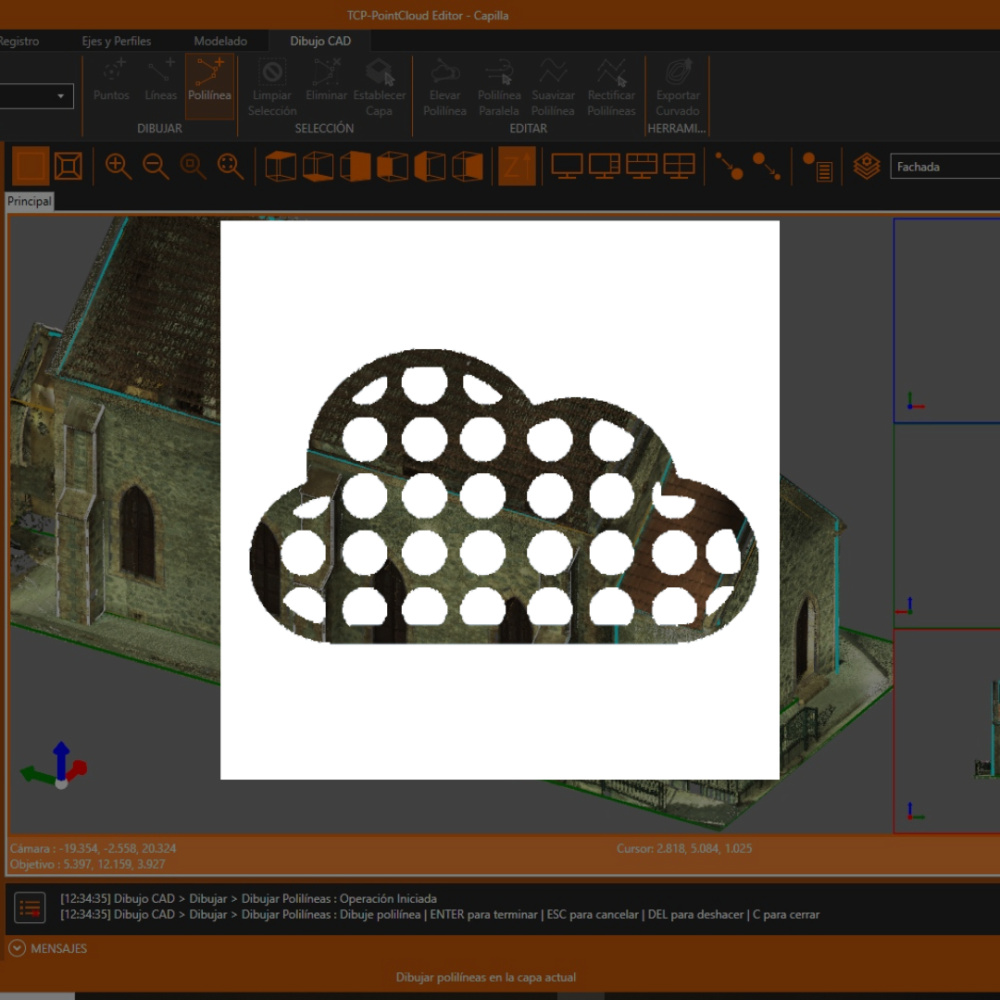Click the 'Cursor: 2.818, 5.084, 1.025' readout
This screenshot has height=1000, width=1000.
click(684, 848)
